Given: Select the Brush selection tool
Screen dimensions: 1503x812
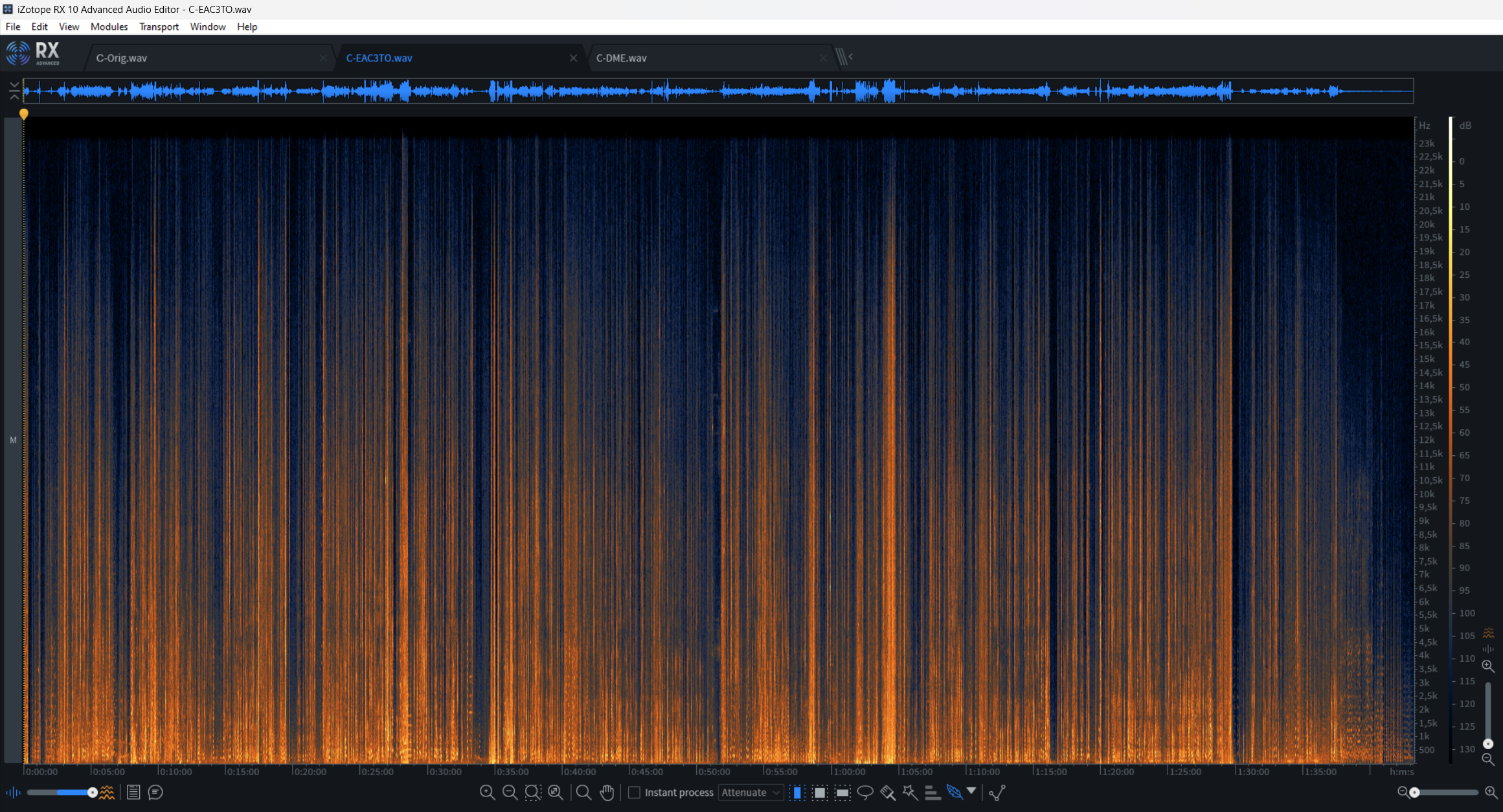Looking at the screenshot, I should 888,792.
